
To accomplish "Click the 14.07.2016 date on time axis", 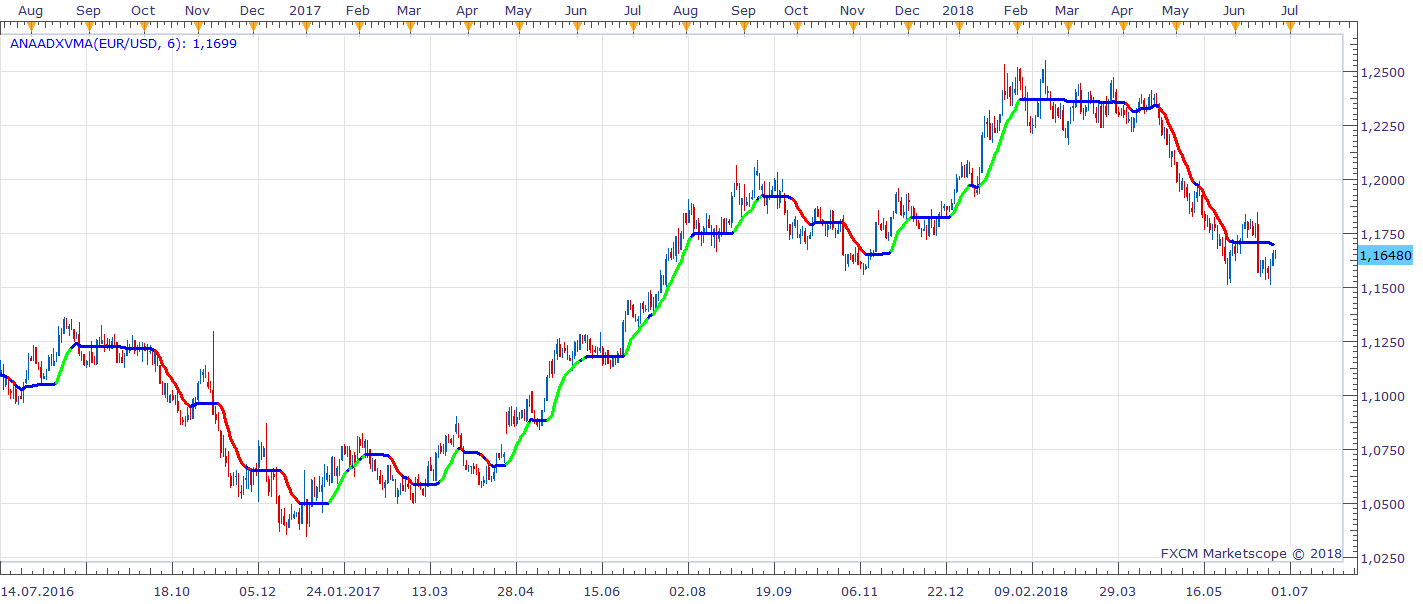I will pyautogui.click(x=36, y=592).
